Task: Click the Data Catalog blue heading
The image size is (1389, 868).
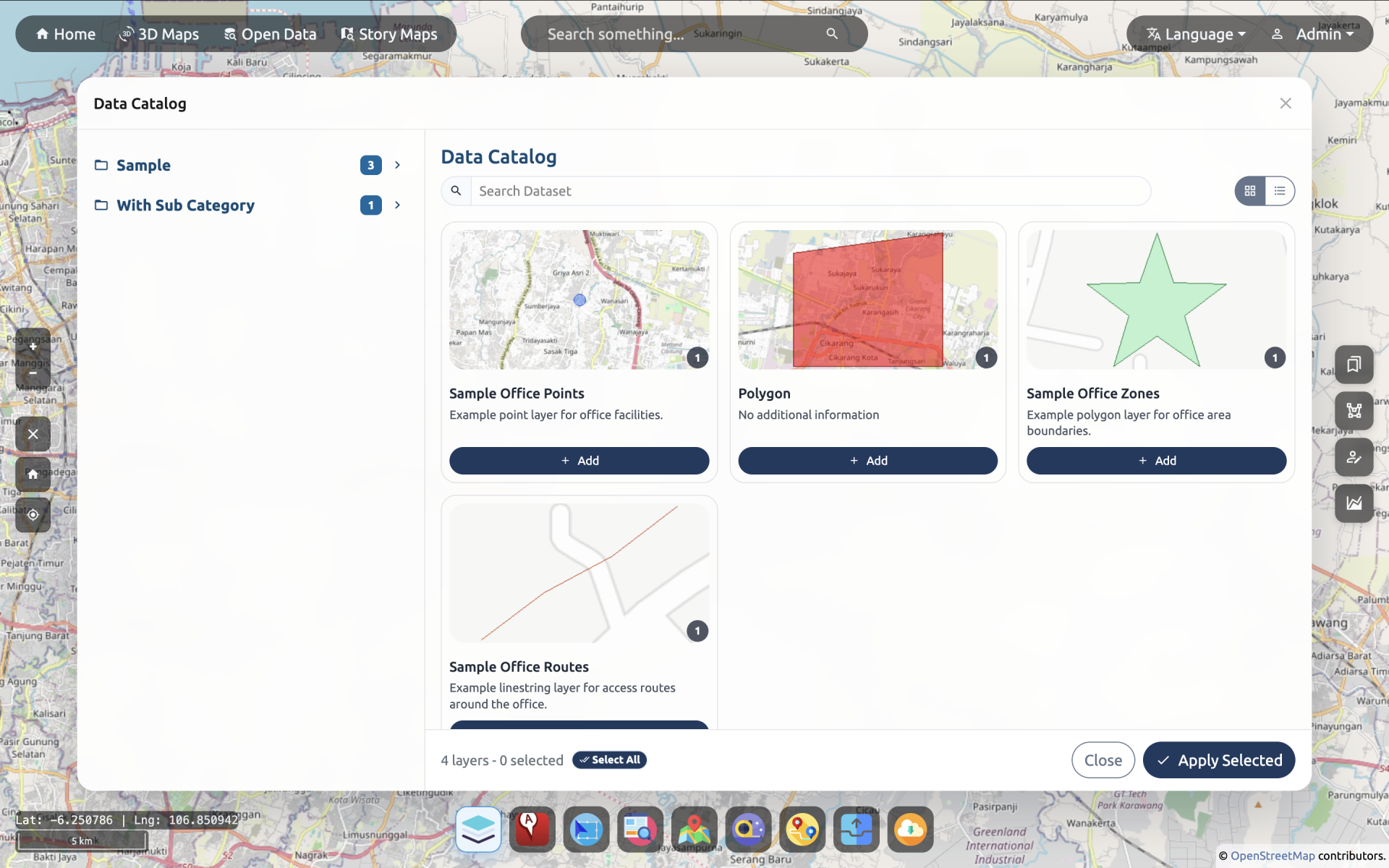Action: [x=498, y=157]
